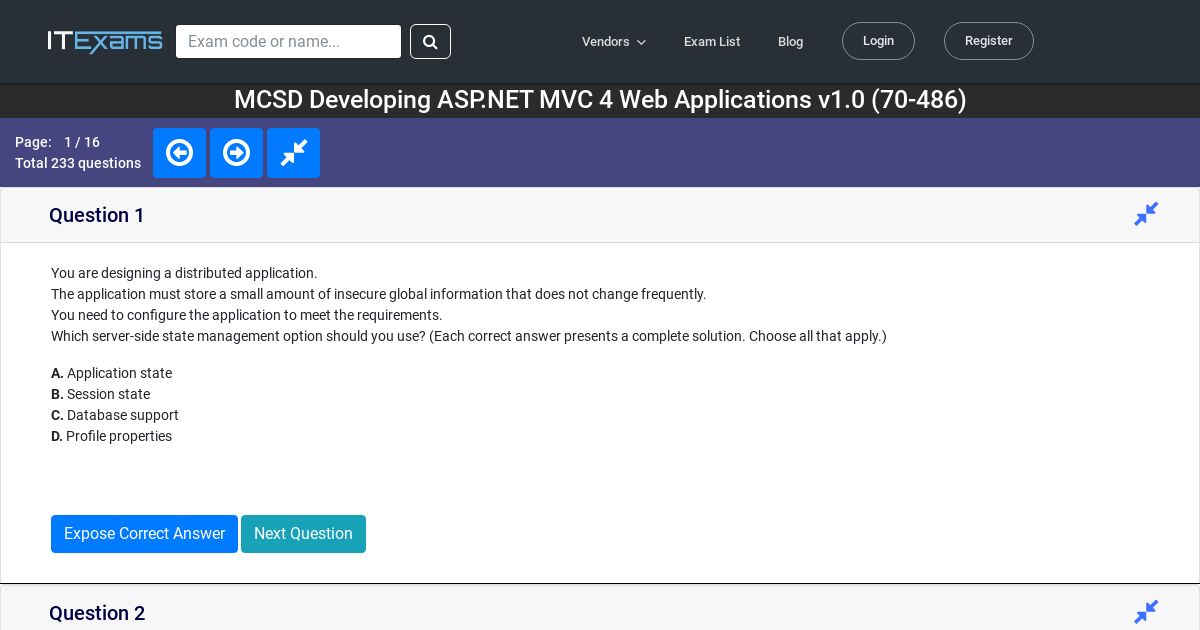
Task: Select answer D. Profile properties
Action: (x=111, y=436)
